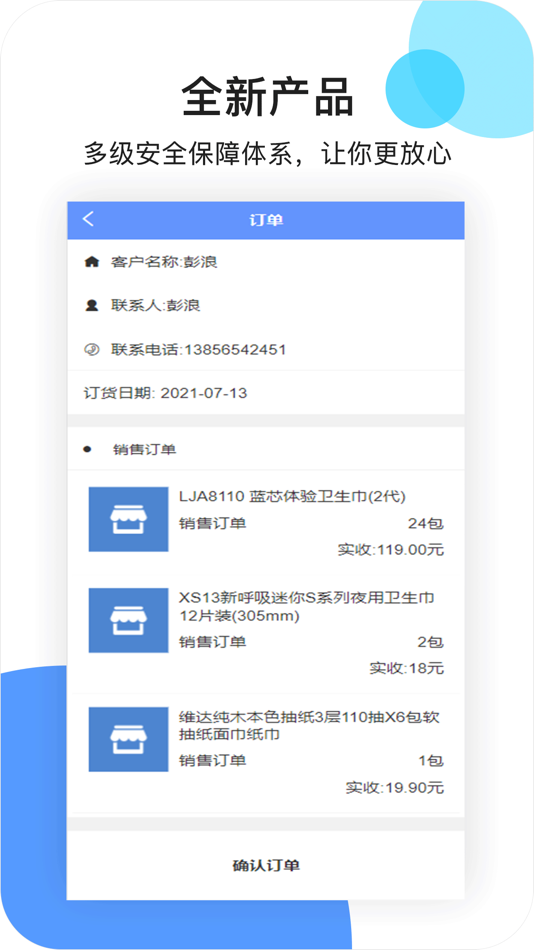
Task: Confirm the order with 确认订单
Action: 266,865
